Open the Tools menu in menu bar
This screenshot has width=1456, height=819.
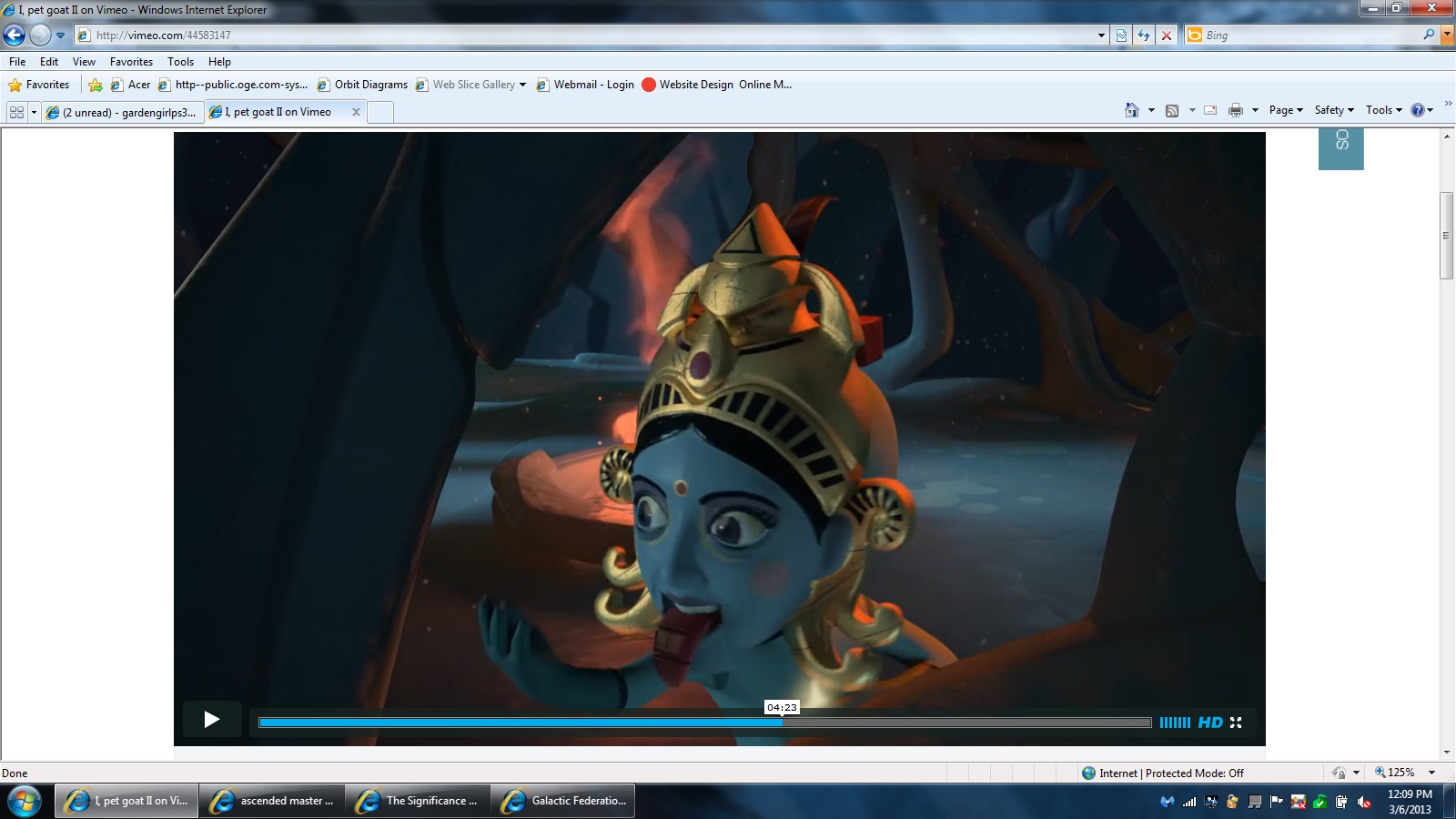point(180,62)
